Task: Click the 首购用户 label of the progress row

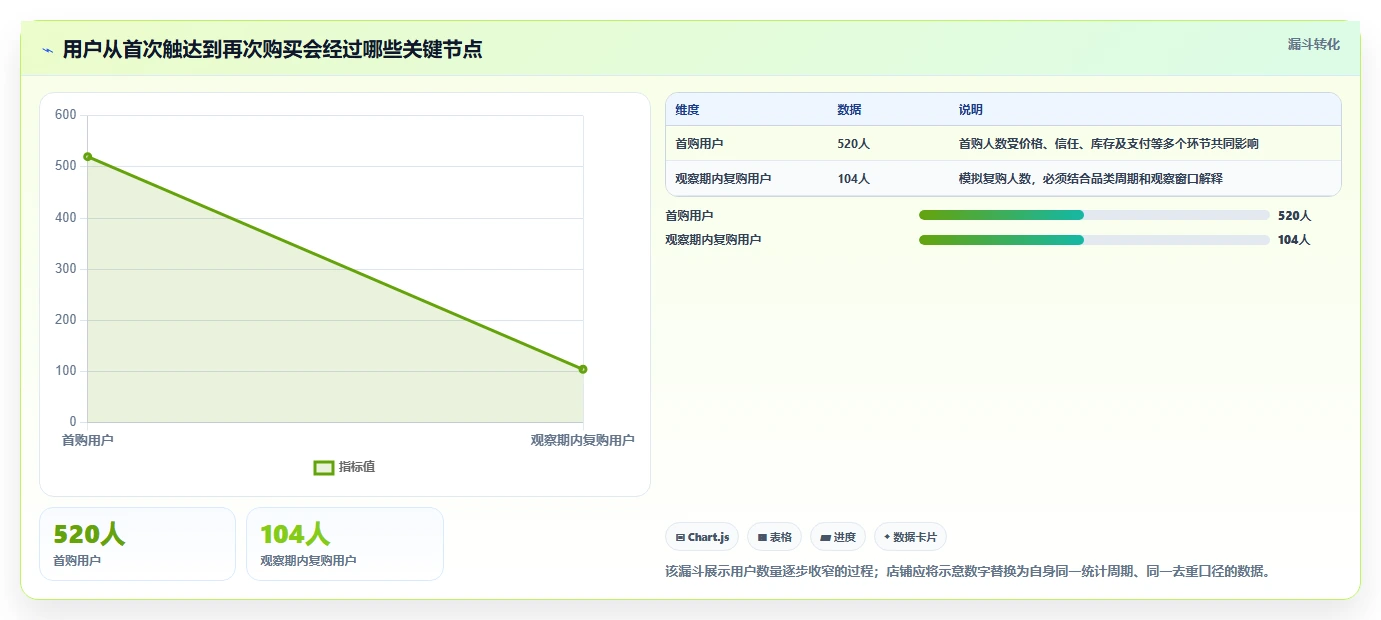Action: pyautogui.click(x=689, y=215)
